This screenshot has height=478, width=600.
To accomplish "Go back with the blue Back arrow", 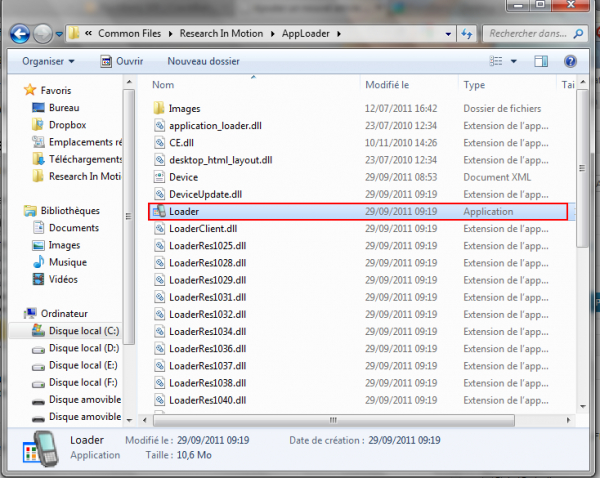I will (x=20, y=34).
